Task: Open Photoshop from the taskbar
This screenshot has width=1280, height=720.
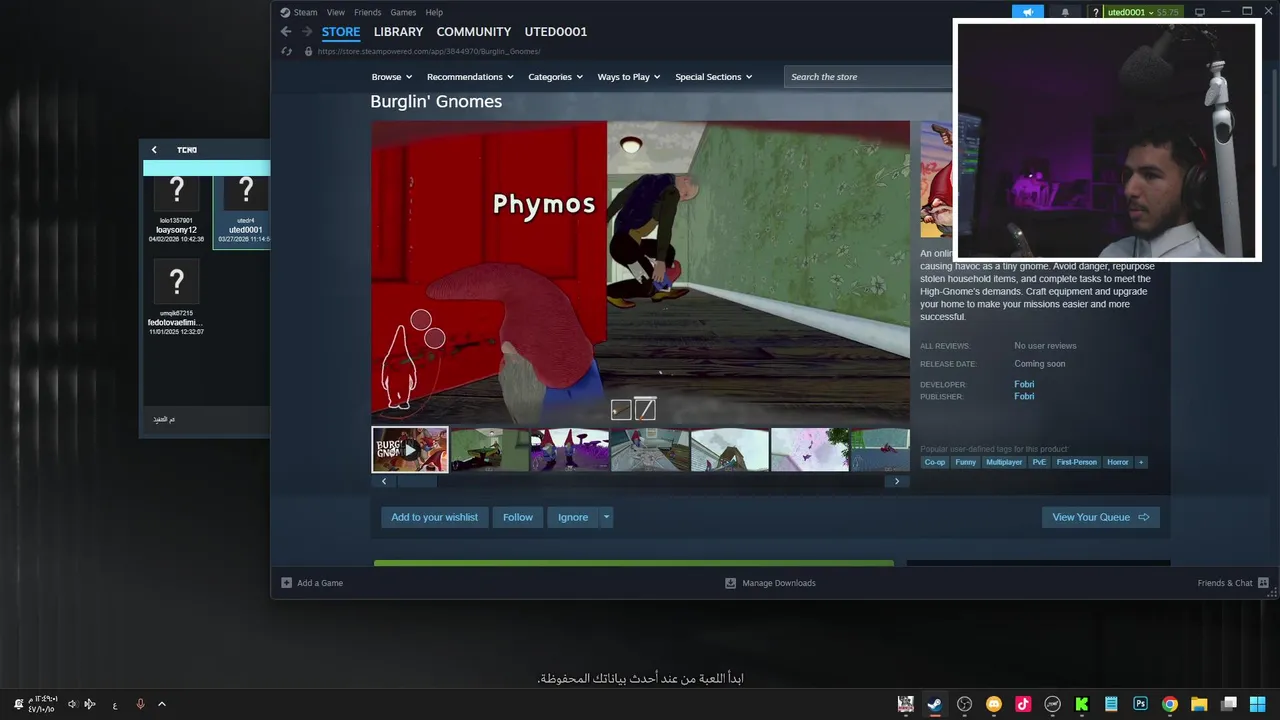Action: click(x=1140, y=704)
